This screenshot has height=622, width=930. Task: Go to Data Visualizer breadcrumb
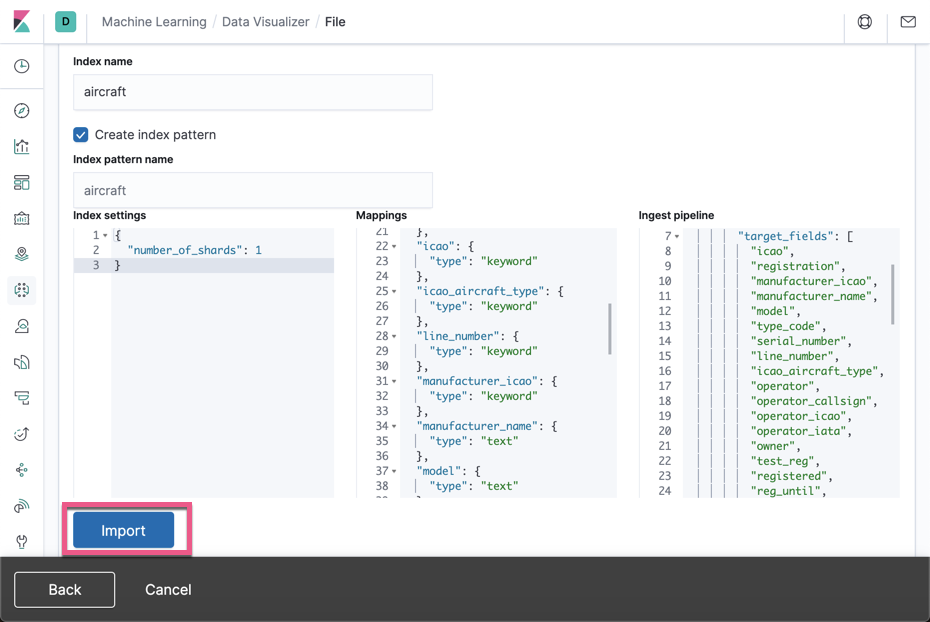266,22
